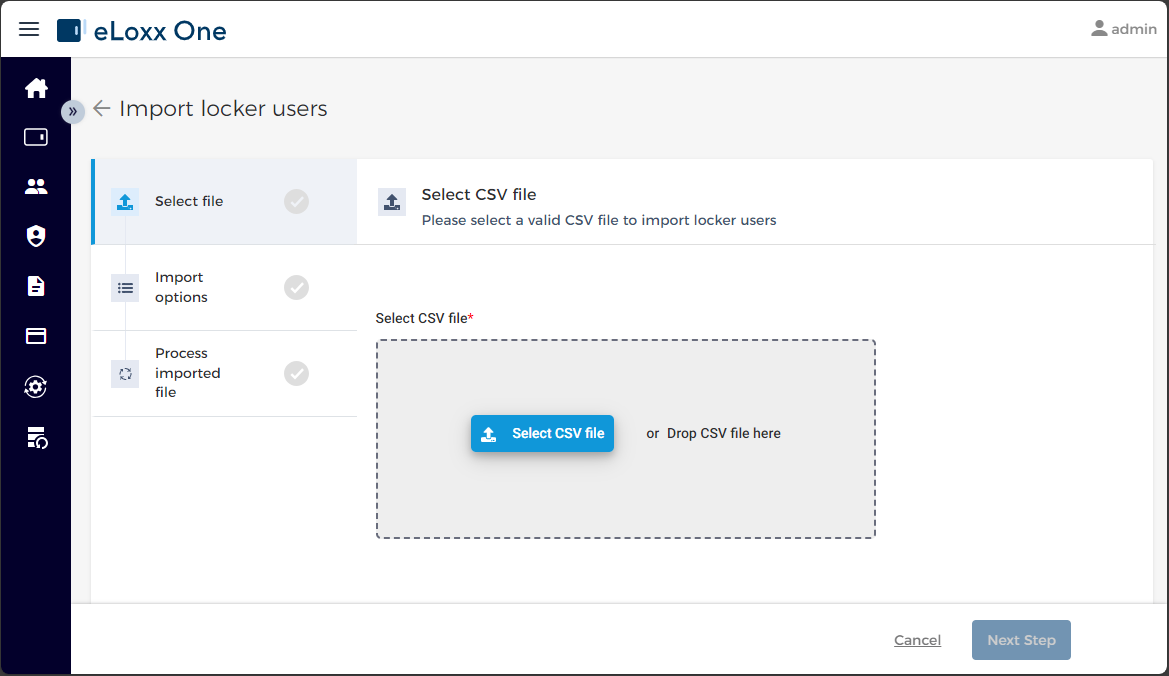Open the lockers sidebar icon
Screen dimensions: 1169x676
36,137
